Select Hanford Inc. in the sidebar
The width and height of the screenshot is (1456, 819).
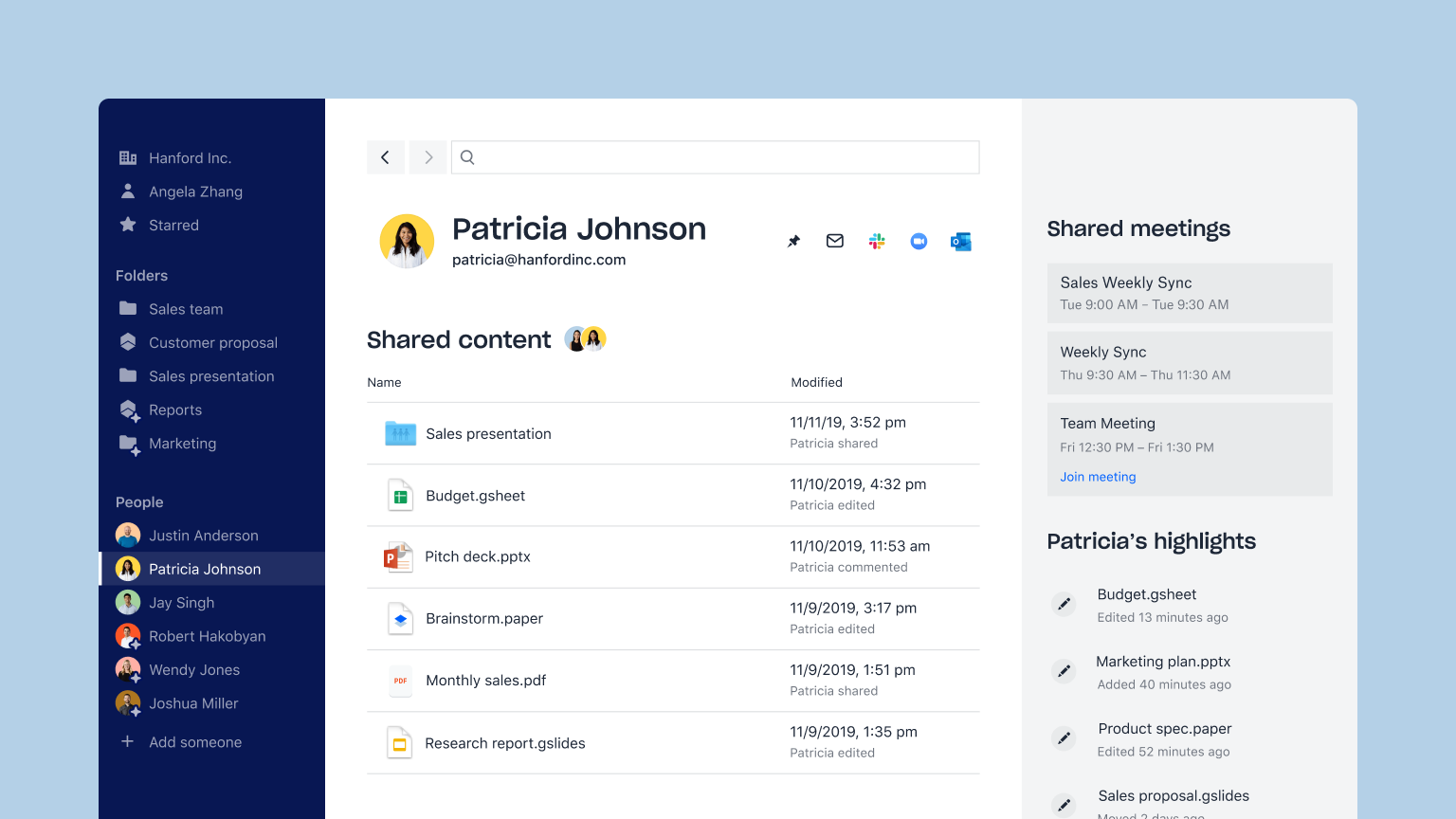(x=190, y=158)
